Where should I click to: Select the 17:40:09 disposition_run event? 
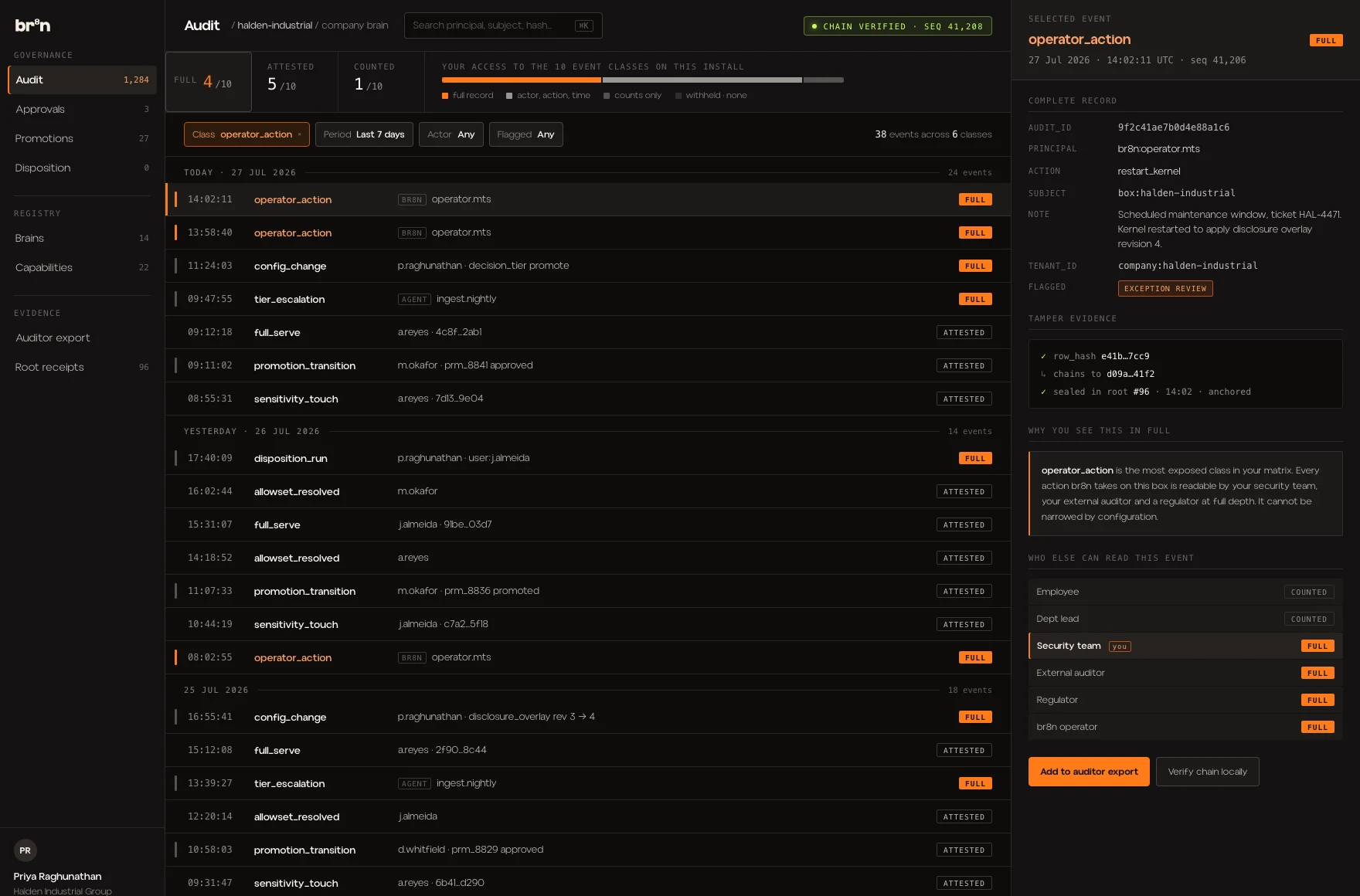pos(588,458)
